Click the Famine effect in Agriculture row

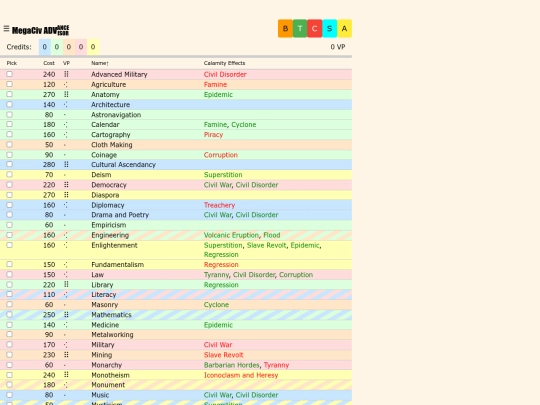[215, 84]
